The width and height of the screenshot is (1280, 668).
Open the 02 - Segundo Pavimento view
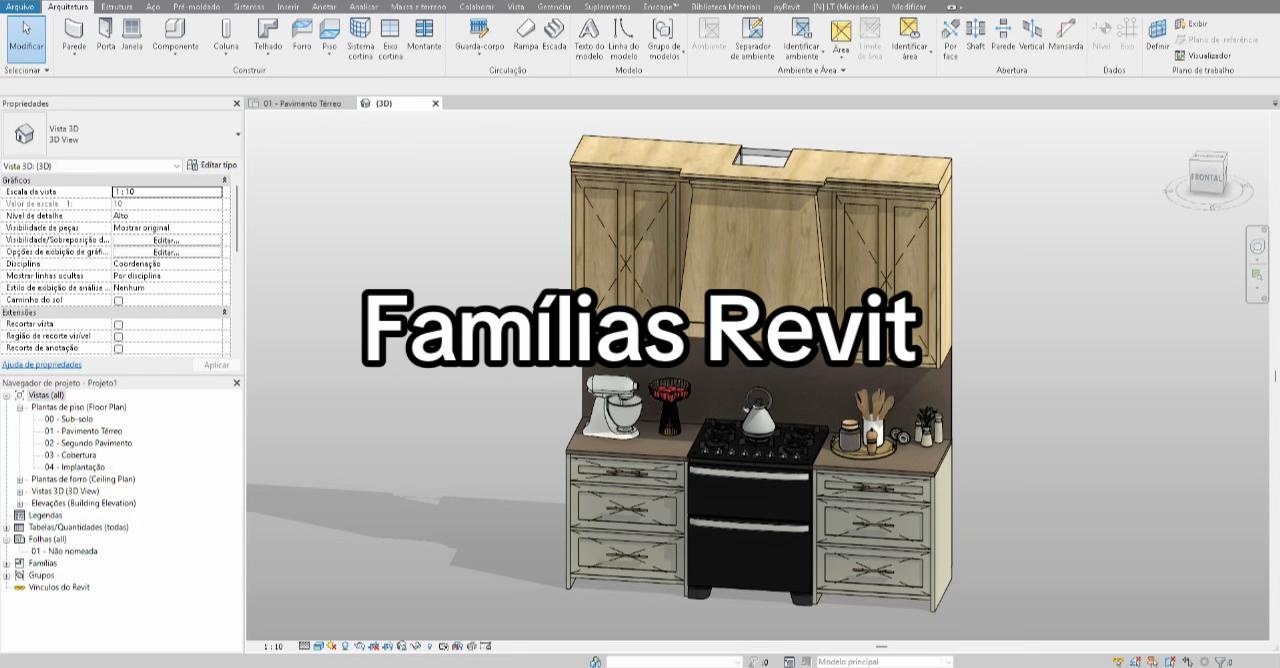click(88, 443)
